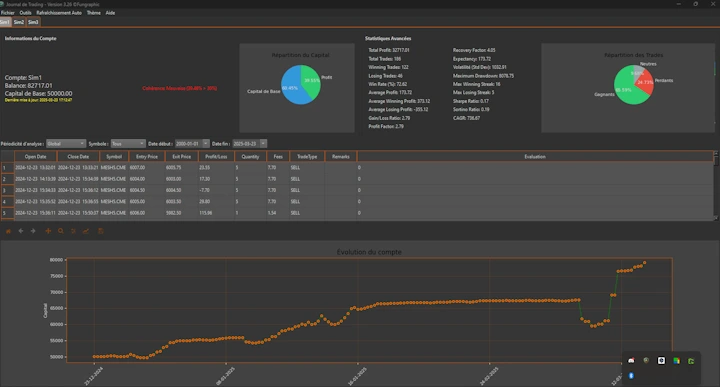720x387 pixels.
Task: Open the Périodicité d'analyse Global dropdown
Action: (66, 144)
